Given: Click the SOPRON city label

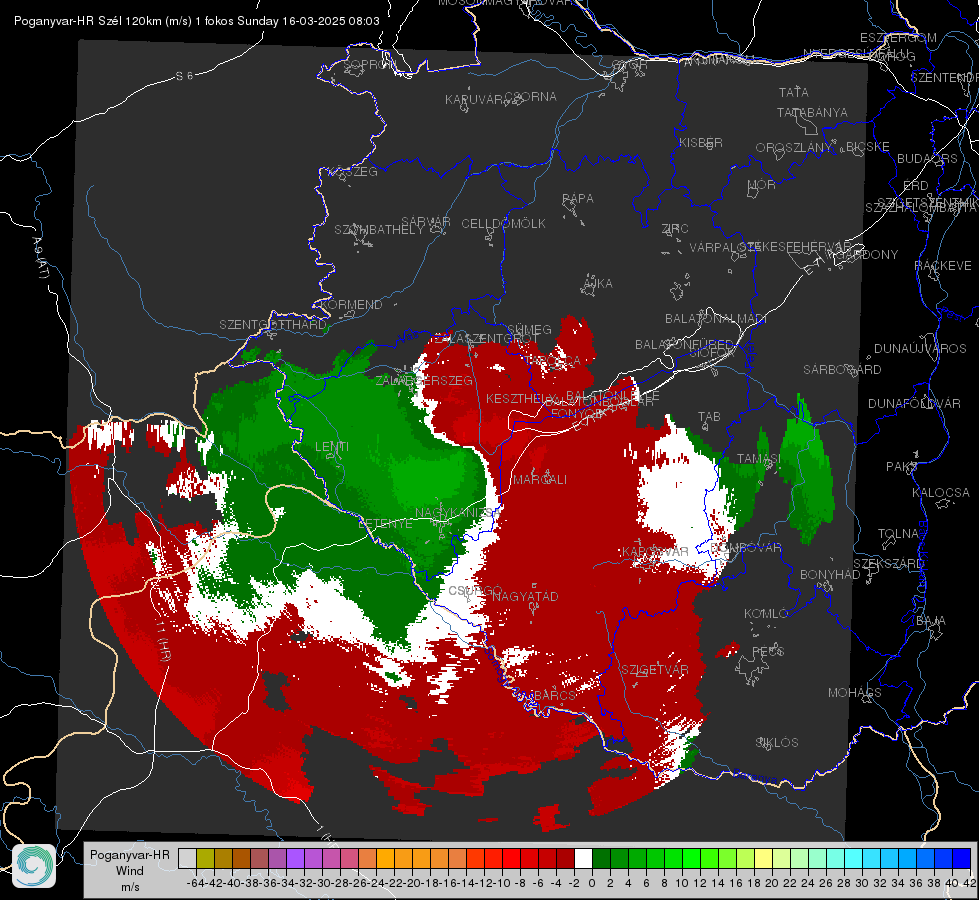Looking at the screenshot, I should 370,64.
